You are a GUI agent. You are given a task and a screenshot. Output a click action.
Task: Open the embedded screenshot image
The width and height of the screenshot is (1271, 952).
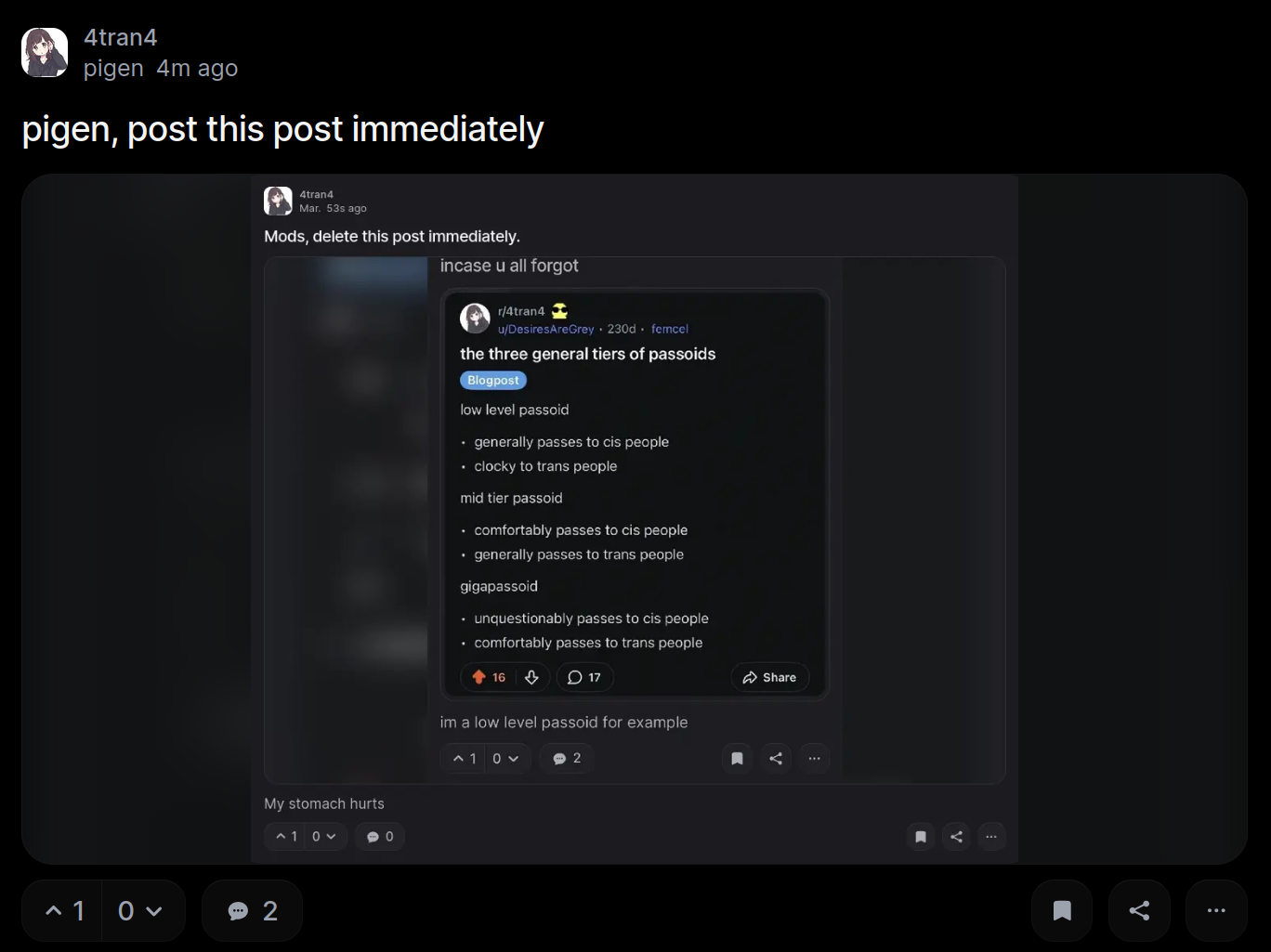click(x=635, y=519)
